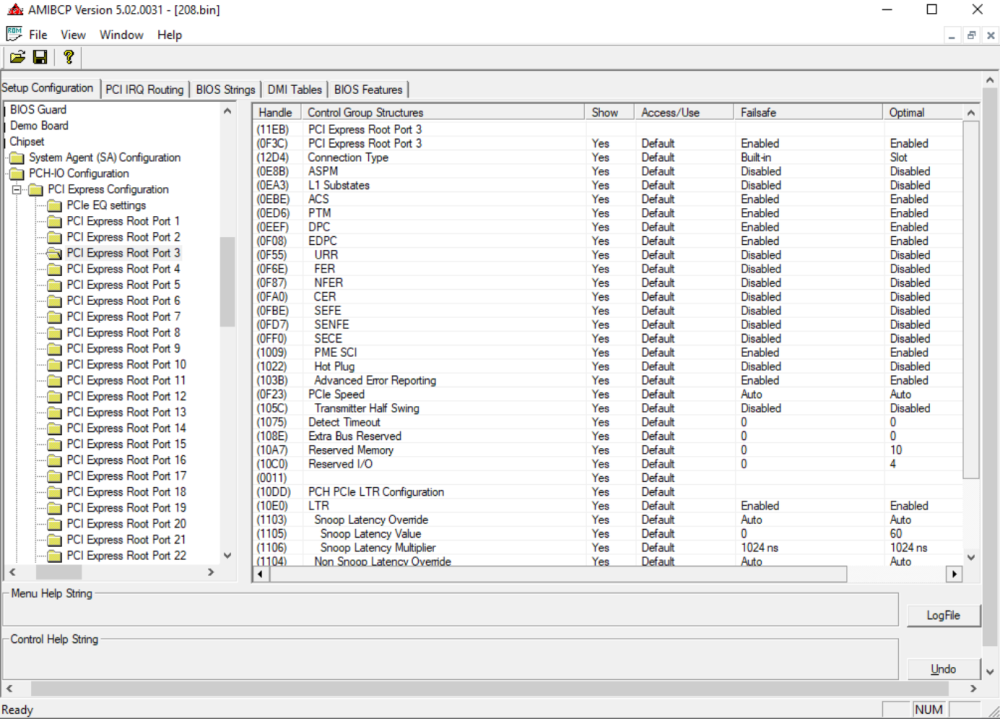1000x719 pixels.
Task: Switch to the BIOS Strings tab
Action: pyautogui.click(x=225, y=89)
